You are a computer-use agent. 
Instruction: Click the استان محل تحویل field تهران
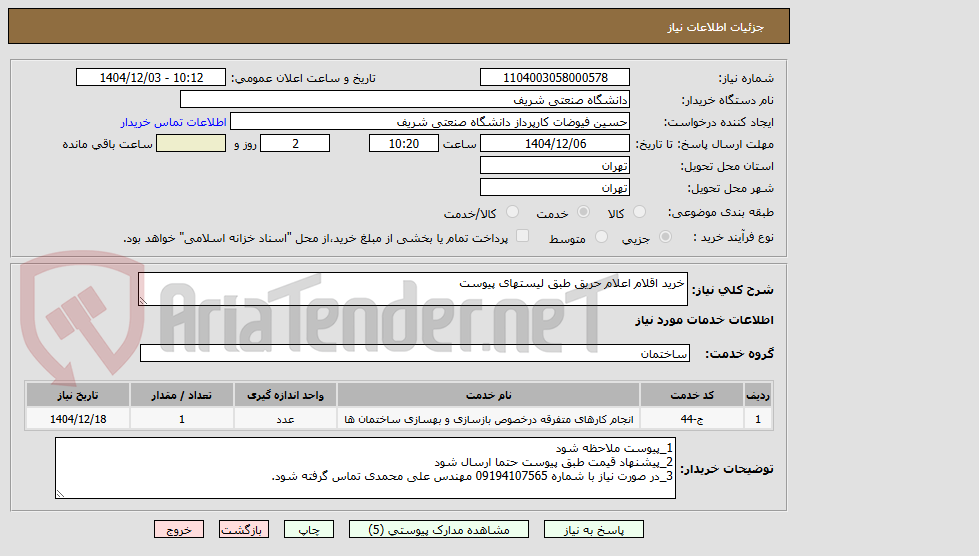pos(554,165)
